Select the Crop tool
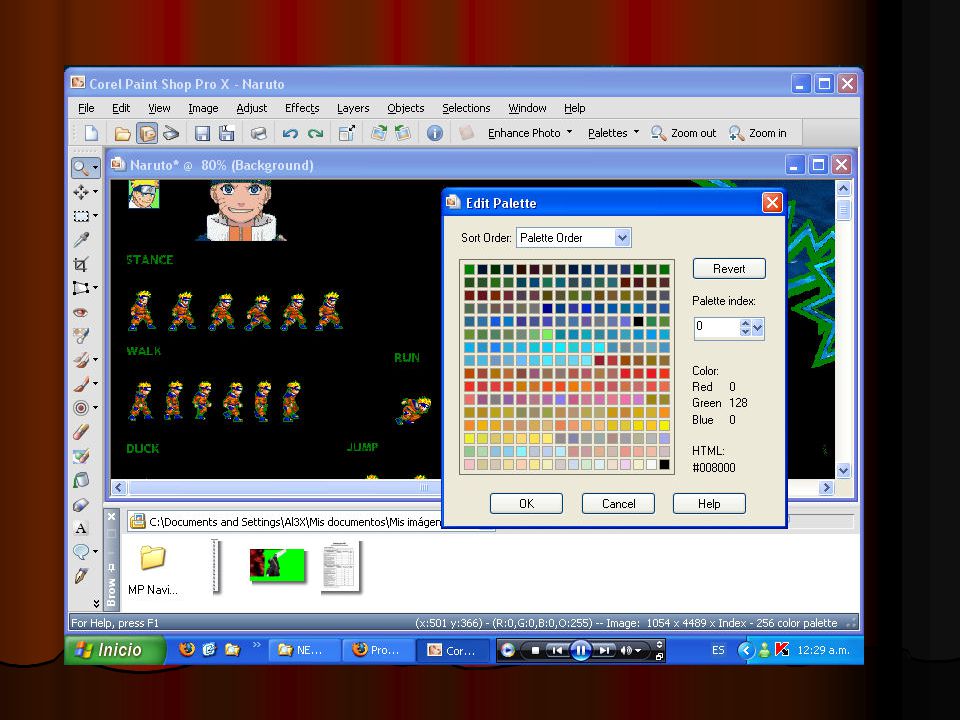Image resolution: width=960 pixels, height=720 pixels. [x=81, y=264]
